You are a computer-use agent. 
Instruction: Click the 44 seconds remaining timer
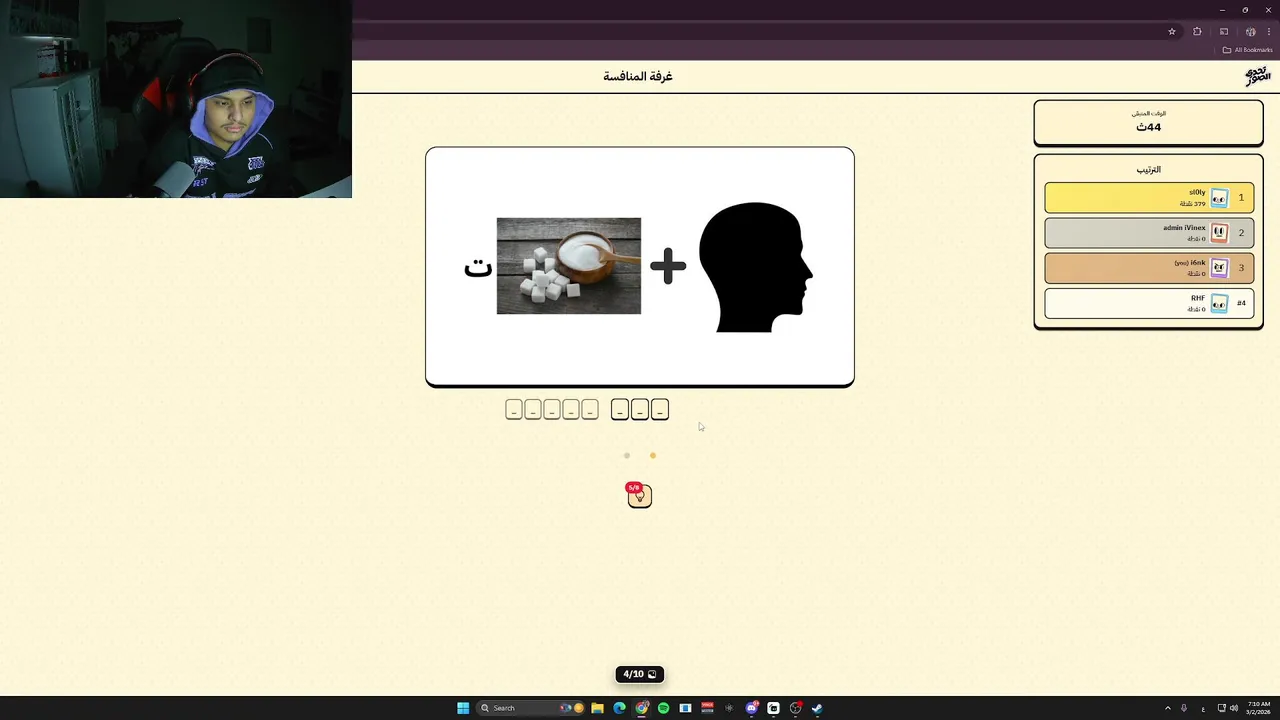point(1148,127)
